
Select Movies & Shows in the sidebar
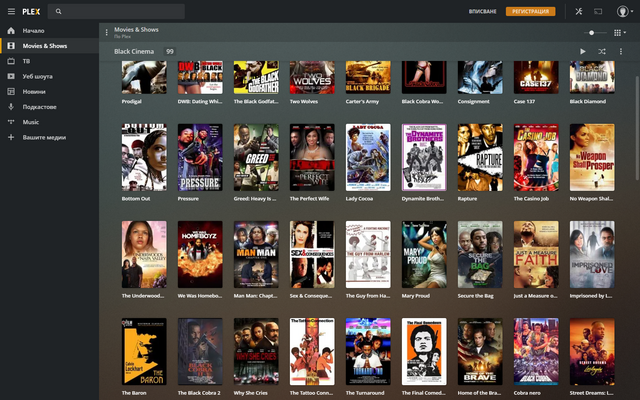point(49,46)
